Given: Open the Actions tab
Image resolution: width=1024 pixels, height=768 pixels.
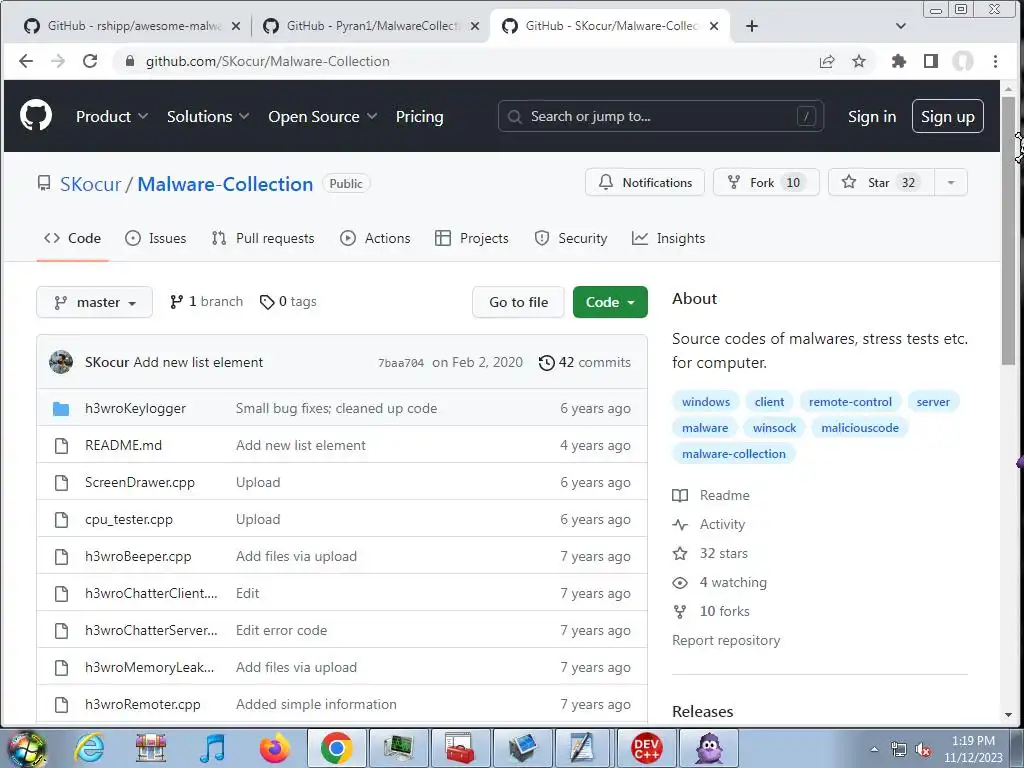Looking at the screenshot, I should pyautogui.click(x=375, y=238).
